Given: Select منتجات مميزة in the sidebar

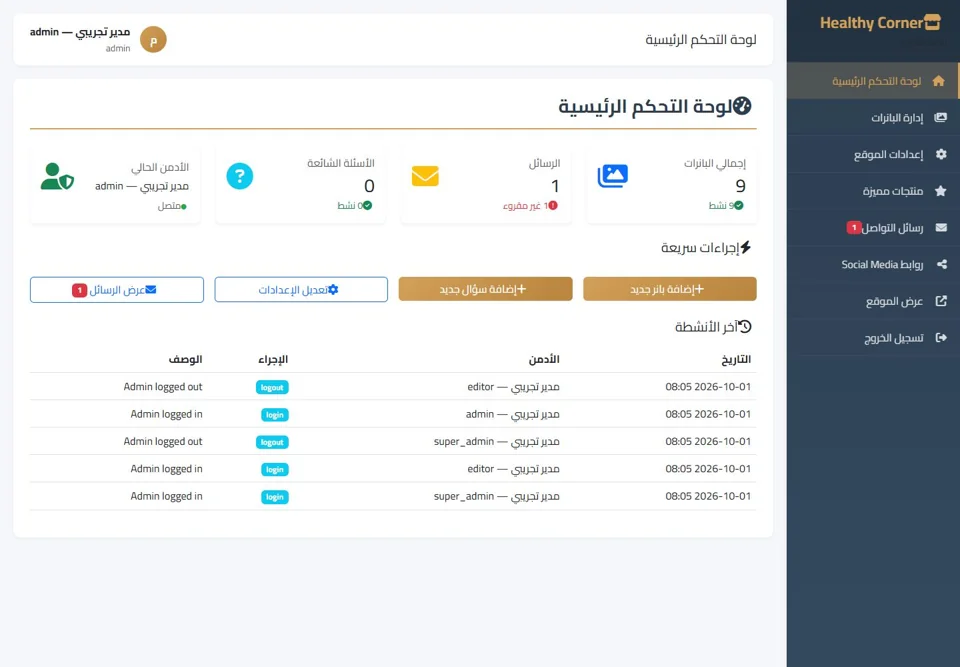Looking at the screenshot, I should 873,191.
